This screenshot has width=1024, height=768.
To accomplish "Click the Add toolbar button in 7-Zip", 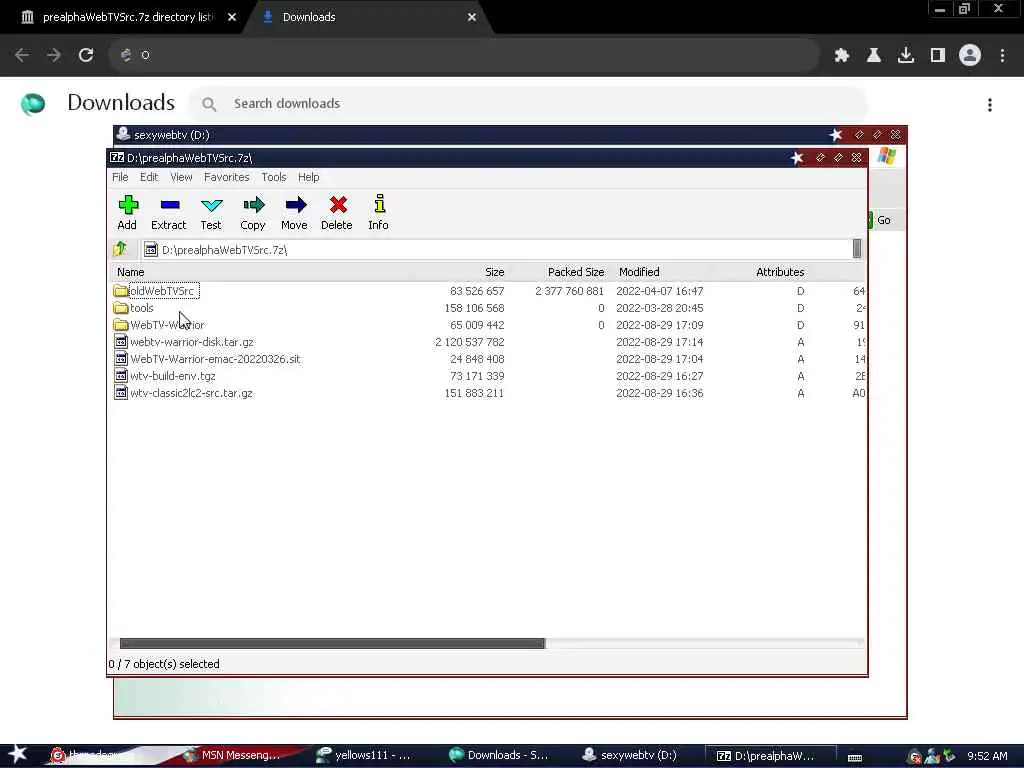I will click(x=127, y=212).
